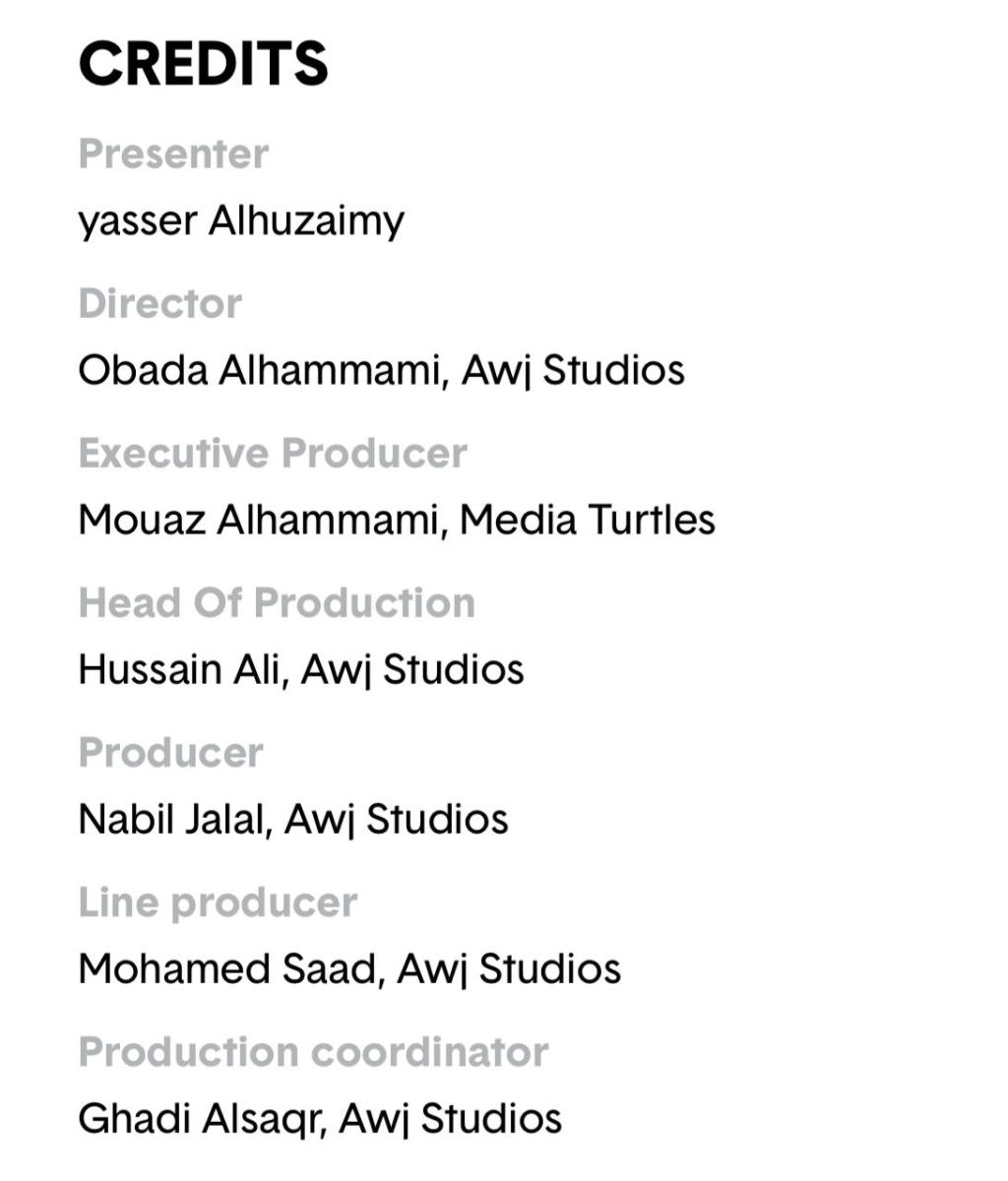Open Obada Alhammami, Awj Studios credit
Screen dimensions: 1008x1181
(381, 371)
